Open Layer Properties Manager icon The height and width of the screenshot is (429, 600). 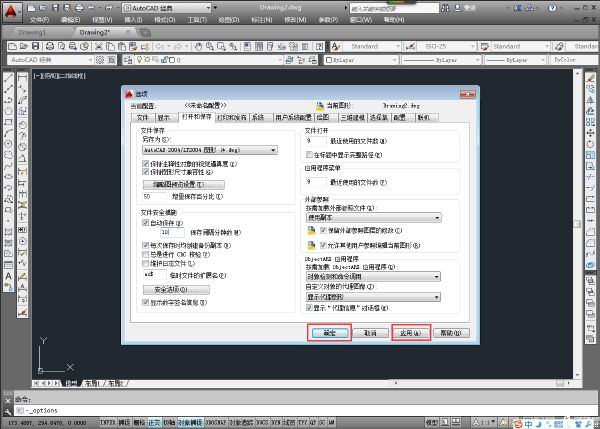128,60
